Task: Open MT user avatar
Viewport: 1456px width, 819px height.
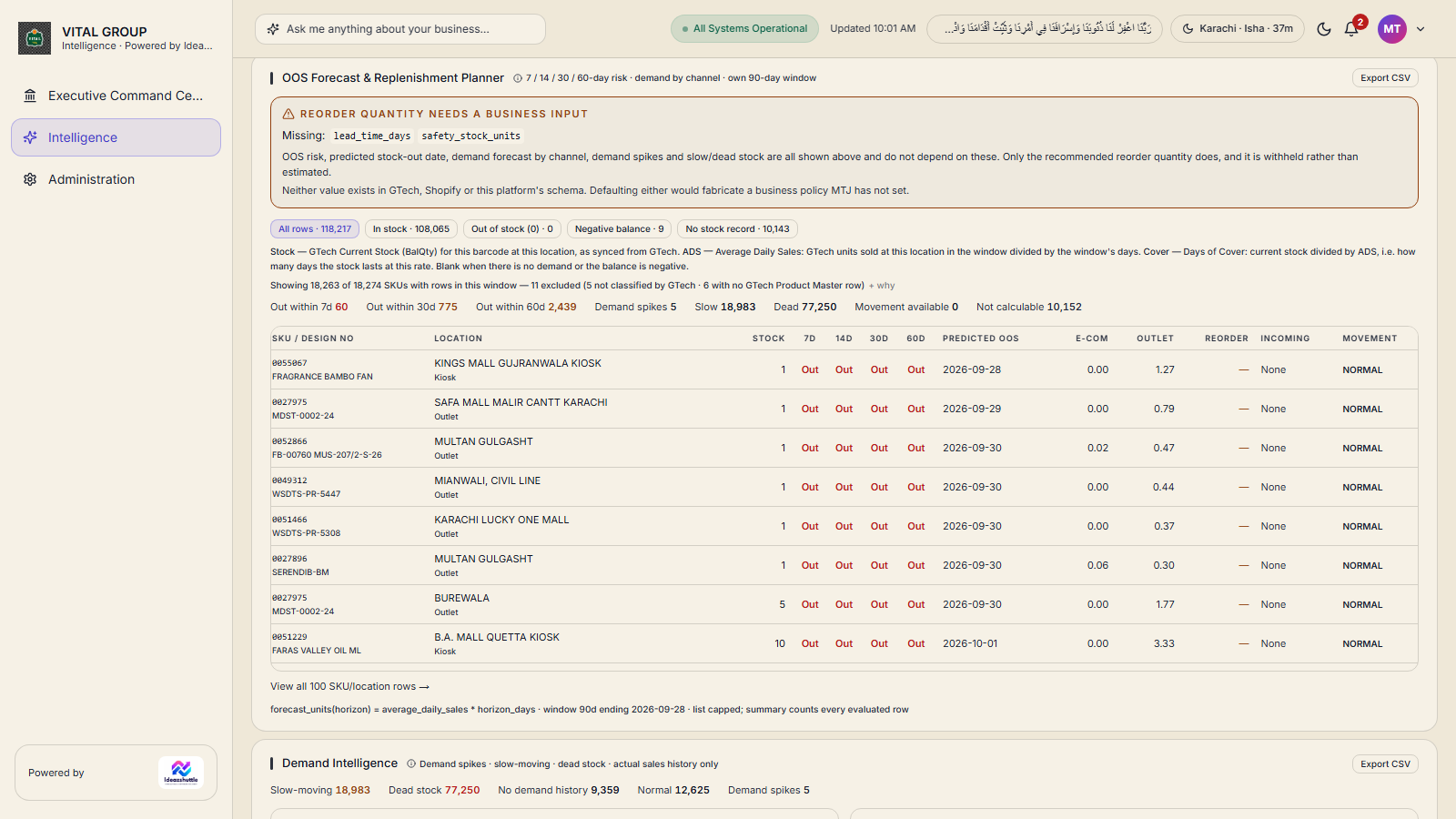Action: pos(1392,29)
